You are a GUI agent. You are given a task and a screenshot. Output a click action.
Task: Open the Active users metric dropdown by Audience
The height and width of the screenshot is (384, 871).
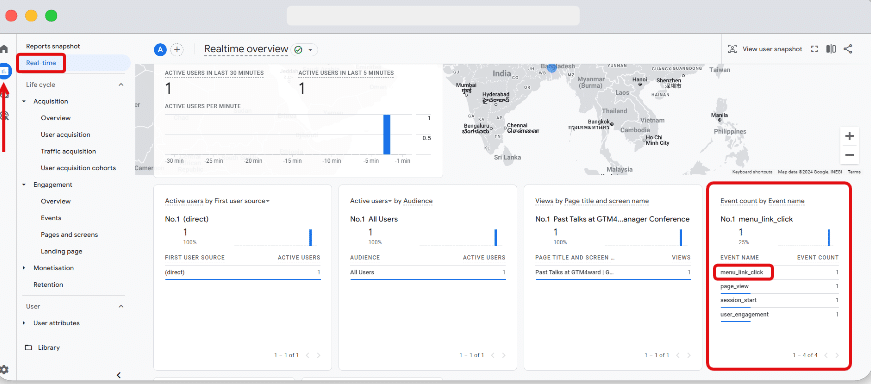390,201
